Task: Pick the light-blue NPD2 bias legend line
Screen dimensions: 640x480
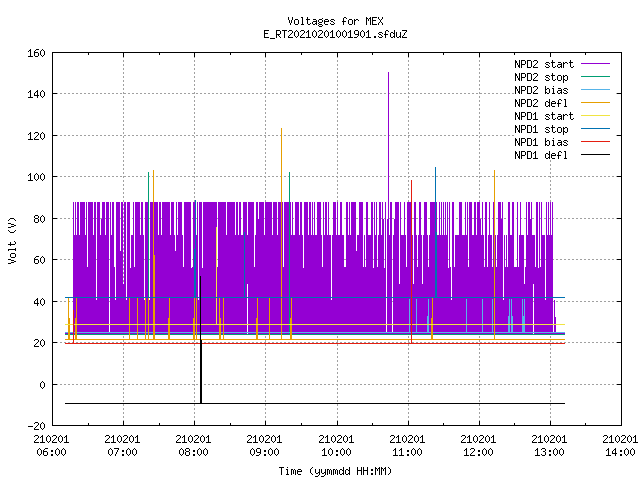Action: [x=595, y=89]
